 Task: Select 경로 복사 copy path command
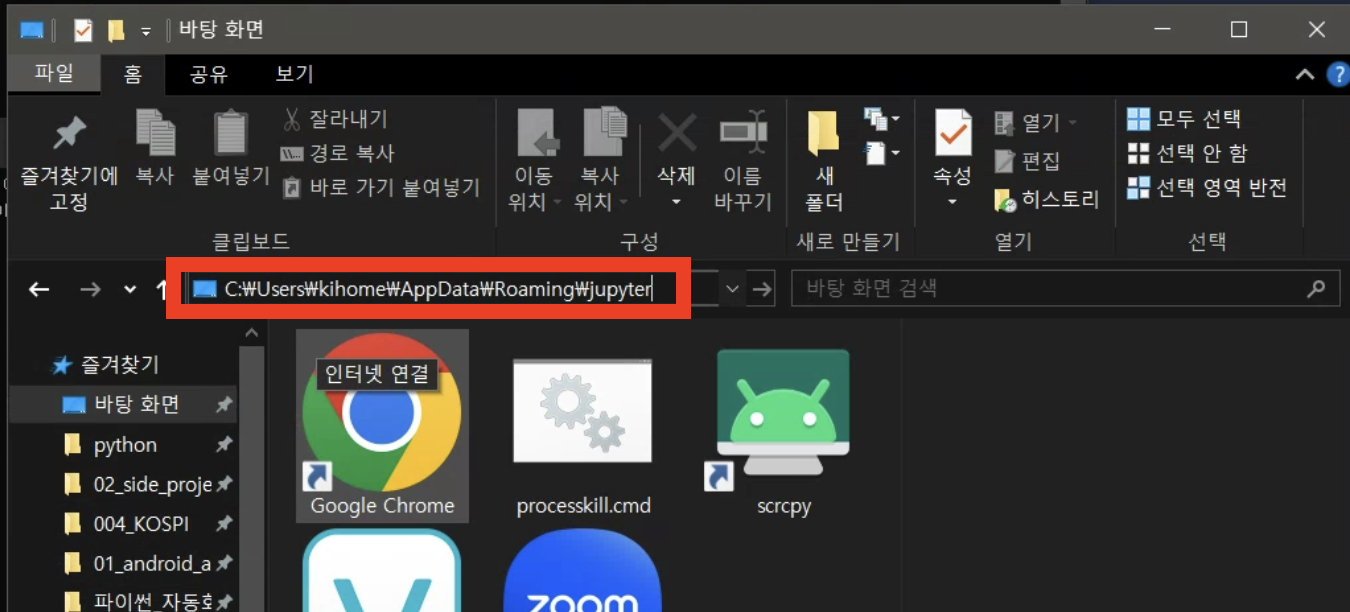(x=338, y=154)
